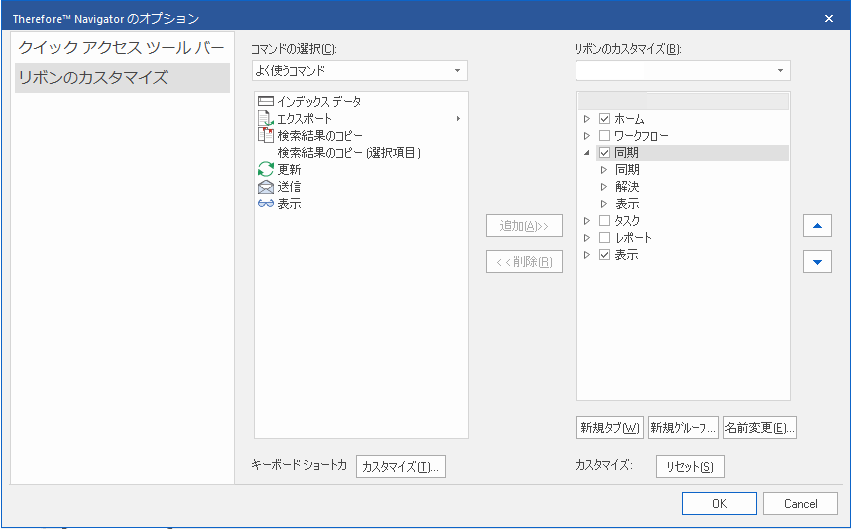The height and width of the screenshot is (529, 851).
Task: Select the 更新 command label
Action: pos(289,169)
